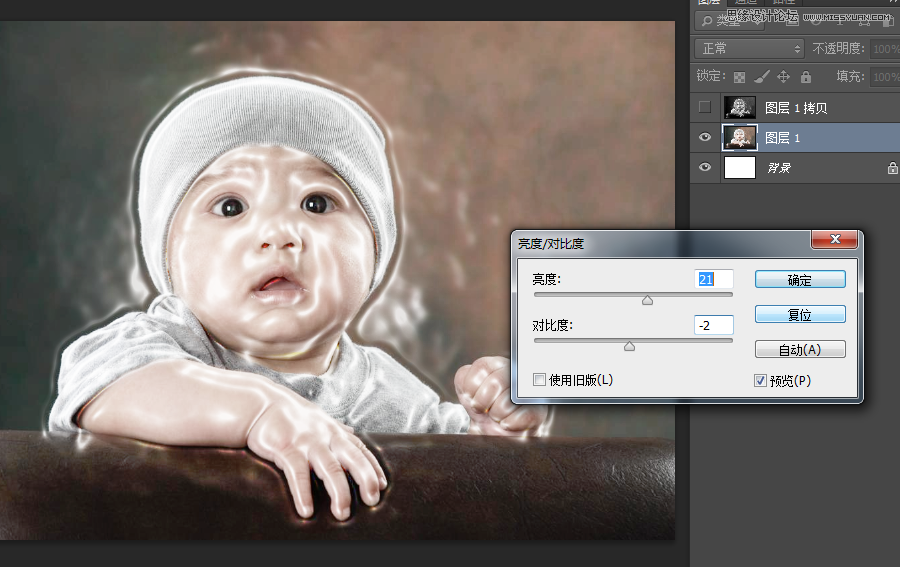
Task: Click the 对比度 value field
Action: click(713, 325)
